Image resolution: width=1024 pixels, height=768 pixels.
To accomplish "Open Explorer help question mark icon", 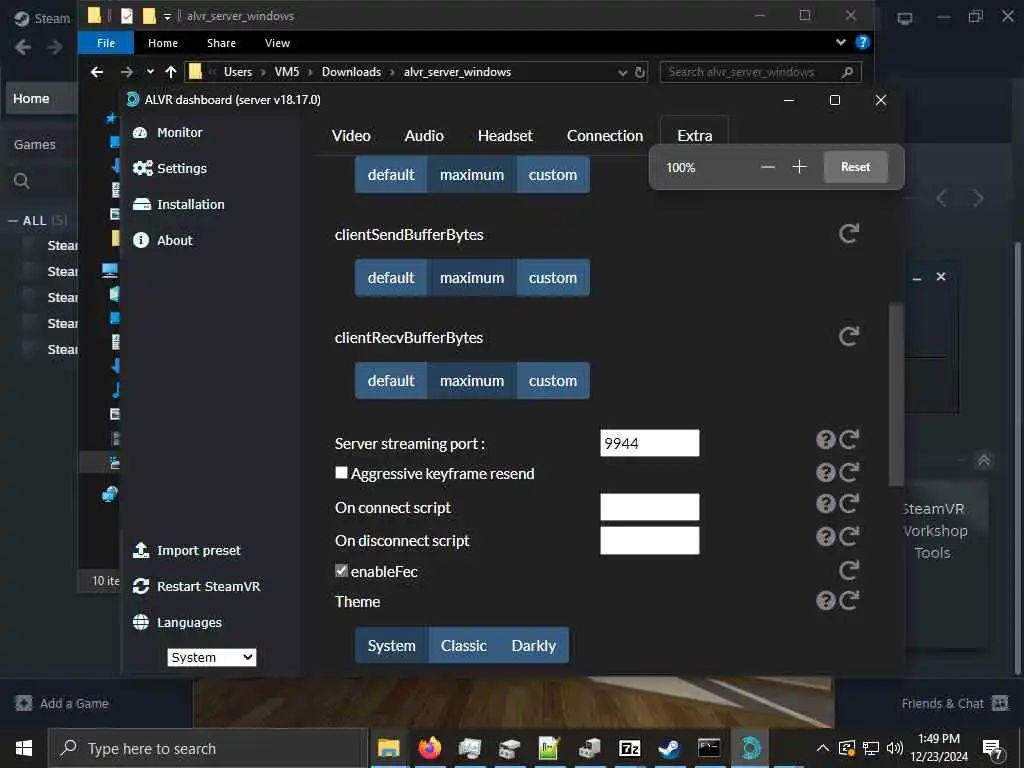I will [x=863, y=42].
